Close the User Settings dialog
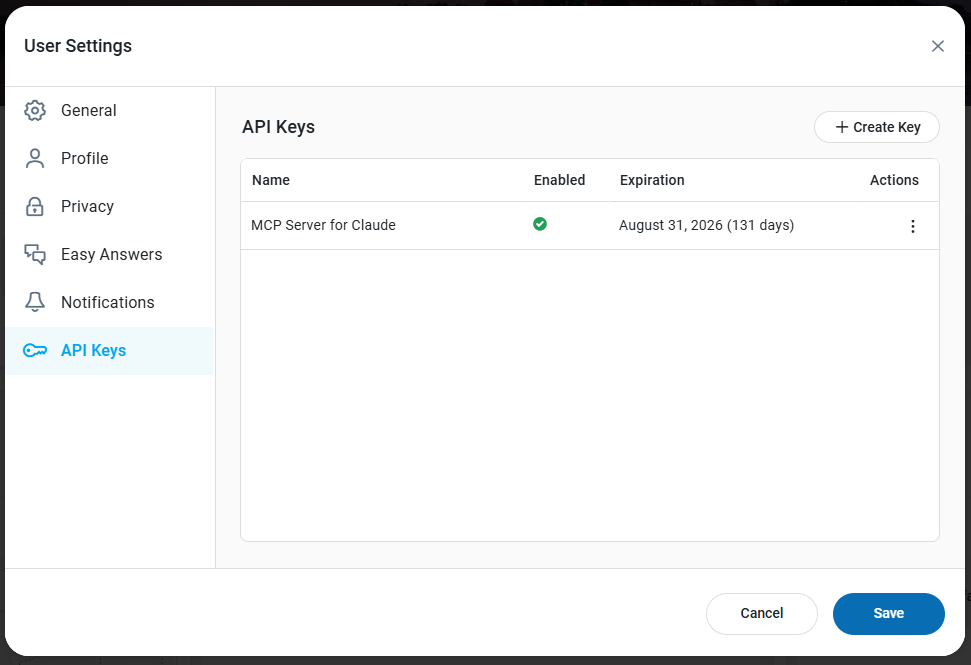 click(x=938, y=46)
